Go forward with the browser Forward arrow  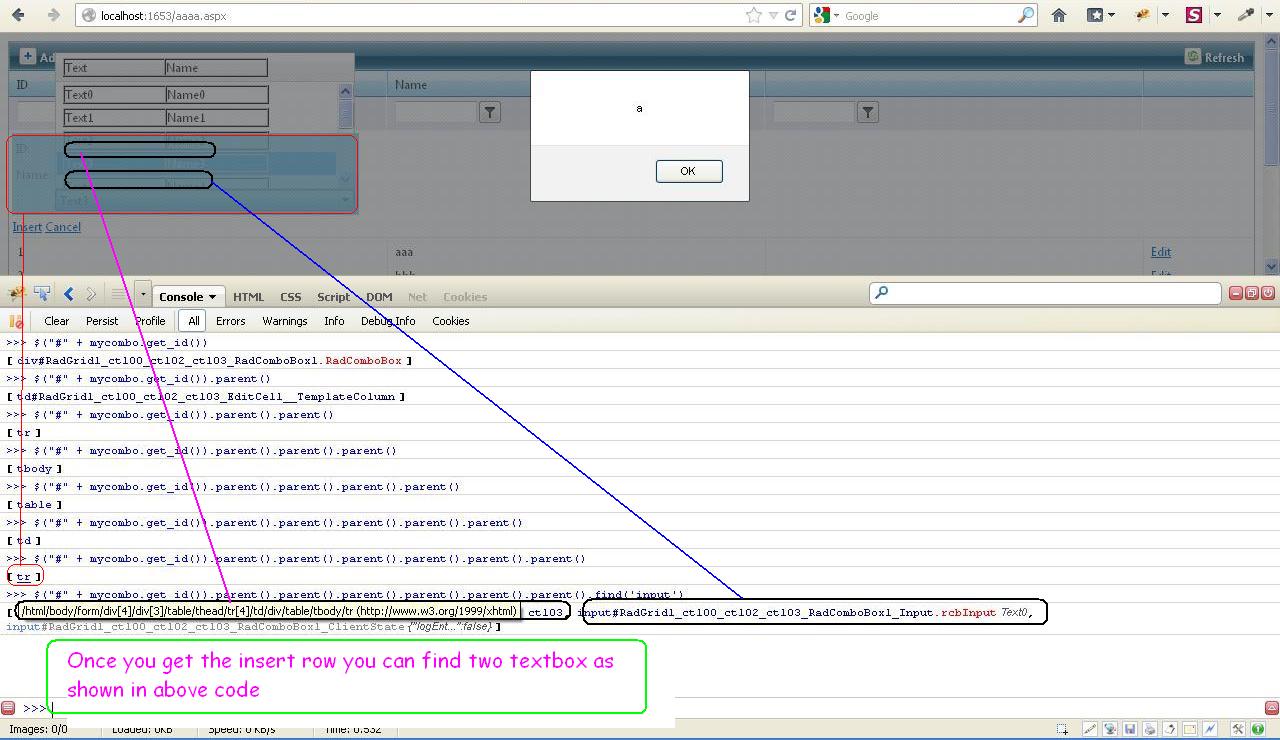[x=53, y=15]
